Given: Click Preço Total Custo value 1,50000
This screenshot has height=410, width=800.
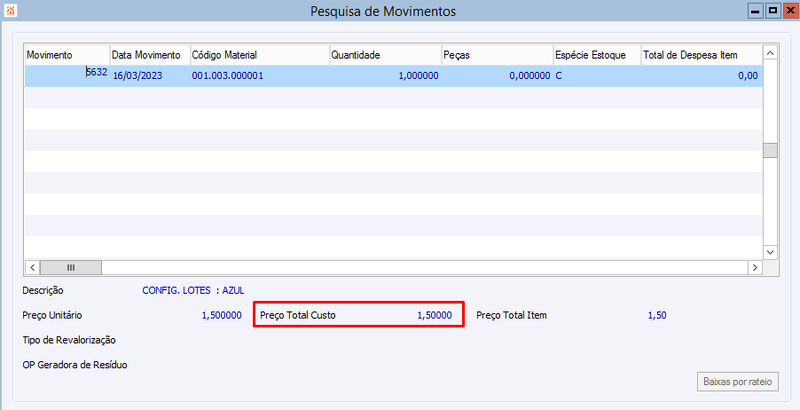Looking at the screenshot, I should (x=435, y=315).
